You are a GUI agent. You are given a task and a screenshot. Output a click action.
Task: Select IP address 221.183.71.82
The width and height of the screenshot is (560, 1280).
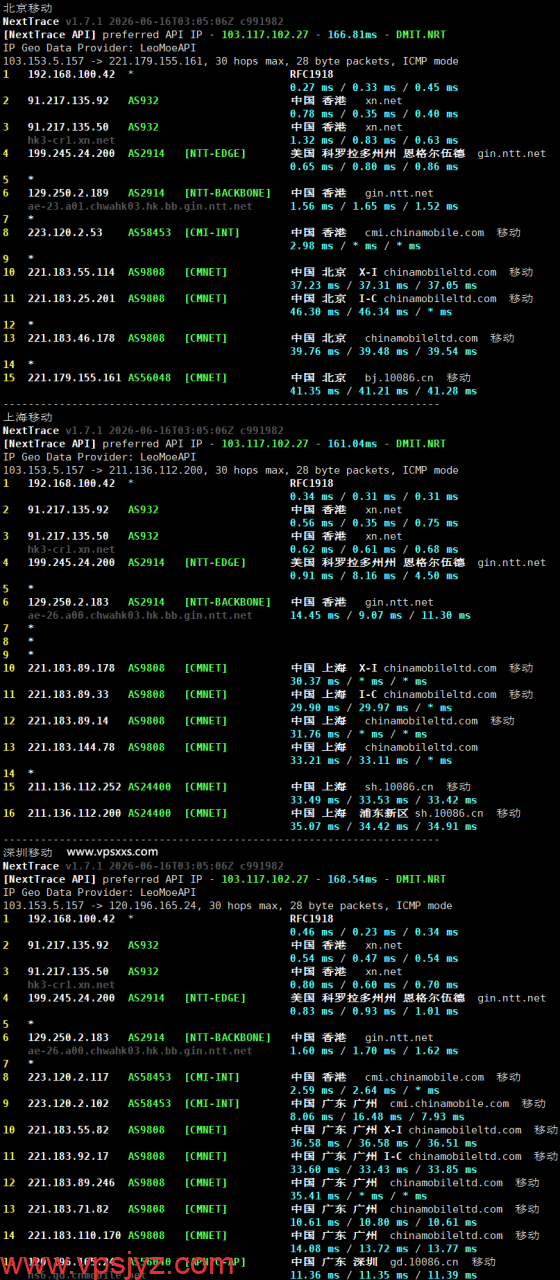(68, 1209)
